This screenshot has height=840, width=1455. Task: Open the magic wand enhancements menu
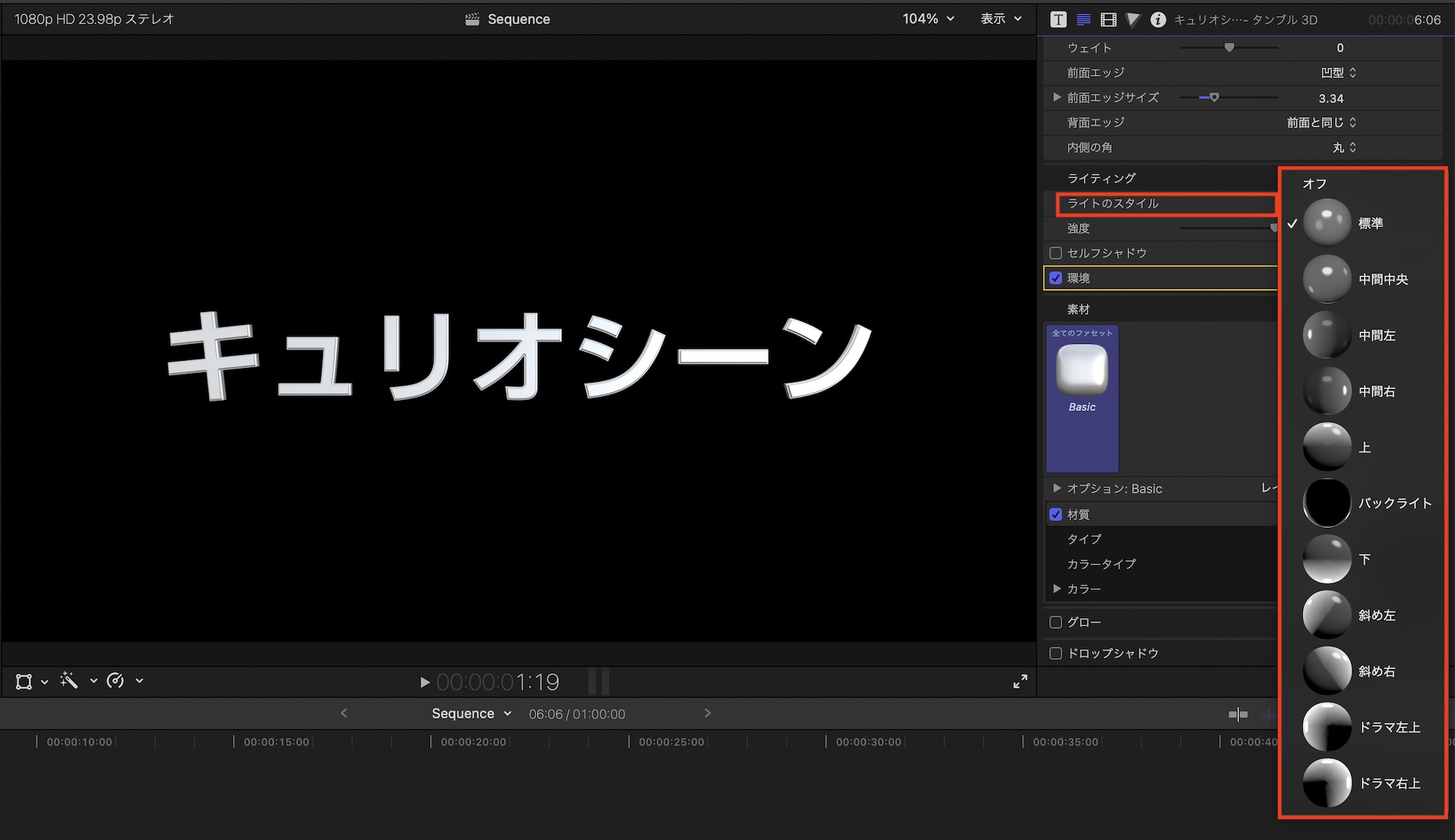(x=70, y=681)
